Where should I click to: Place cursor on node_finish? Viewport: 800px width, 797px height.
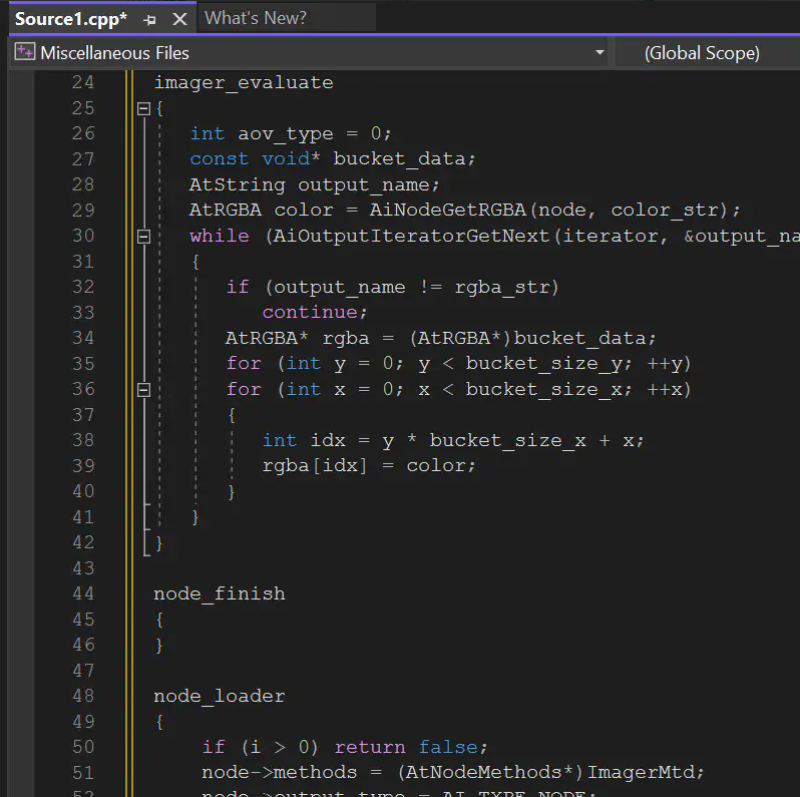[219, 594]
